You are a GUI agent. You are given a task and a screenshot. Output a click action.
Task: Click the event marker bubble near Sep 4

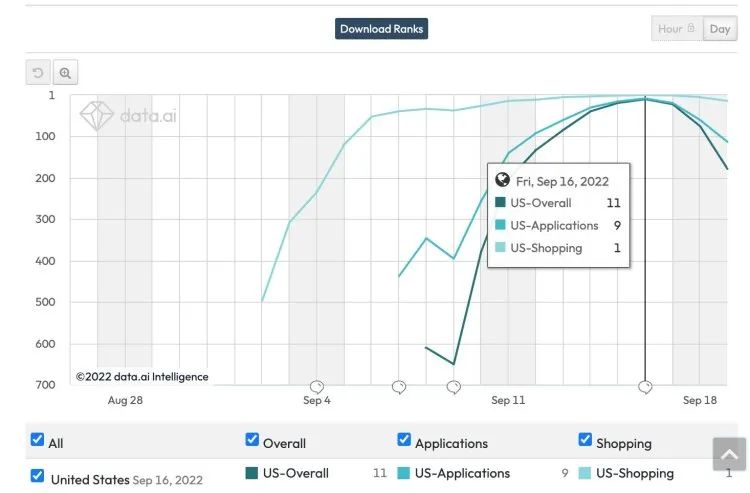pyautogui.click(x=317, y=387)
